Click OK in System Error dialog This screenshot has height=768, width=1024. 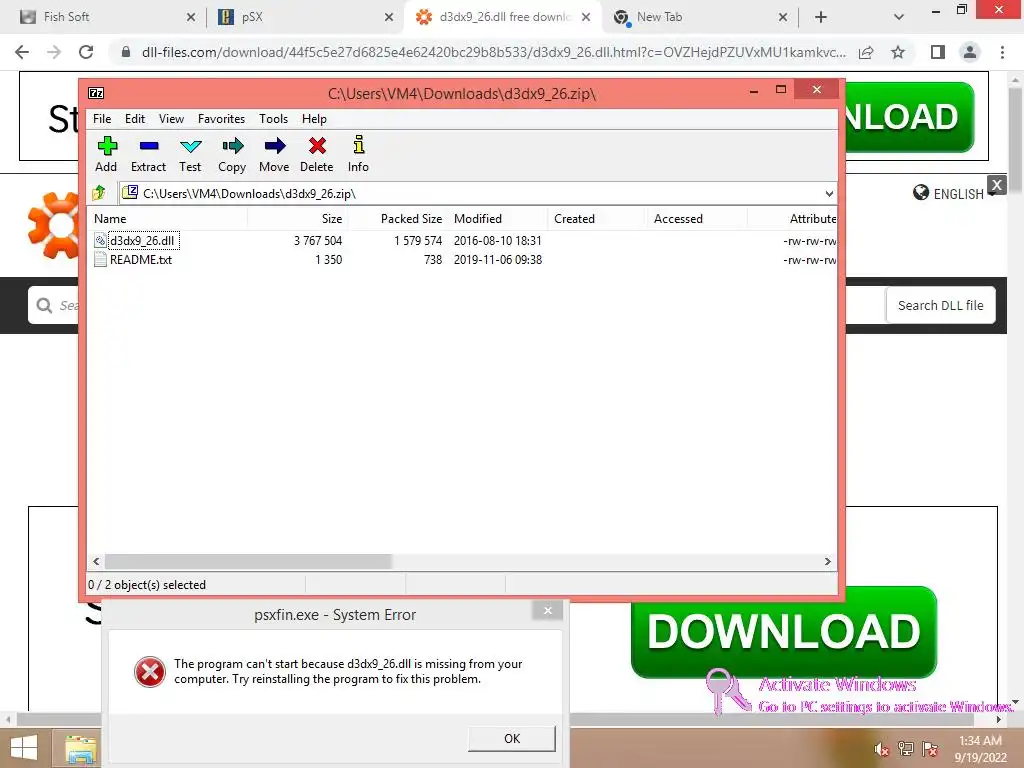click(x=512, y=739)
